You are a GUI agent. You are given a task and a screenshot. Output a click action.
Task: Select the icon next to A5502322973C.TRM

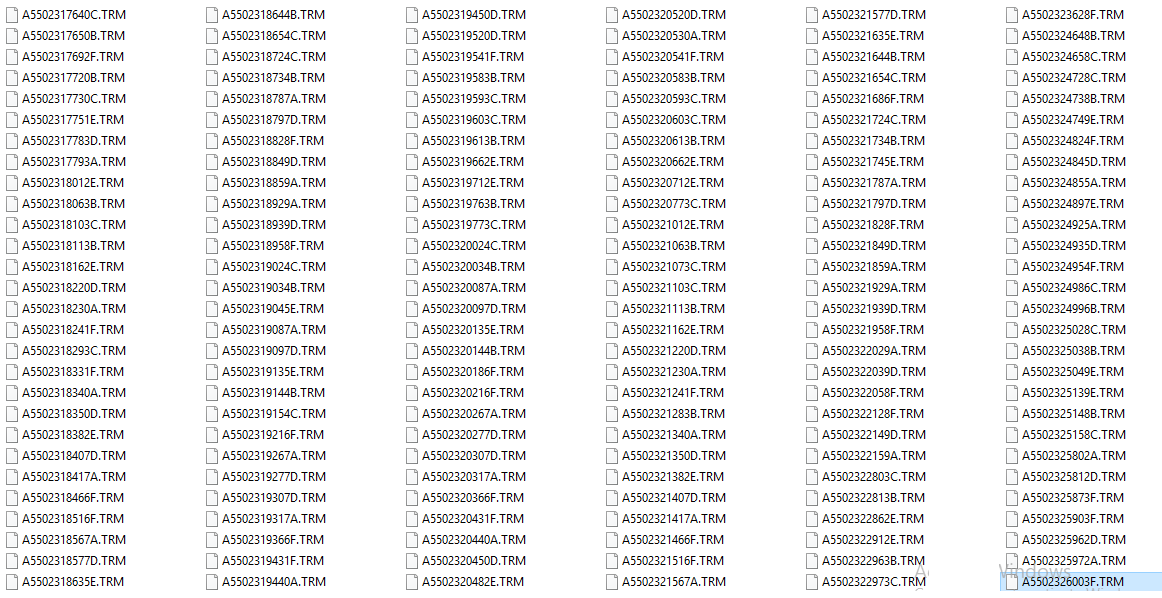(812, 582)
